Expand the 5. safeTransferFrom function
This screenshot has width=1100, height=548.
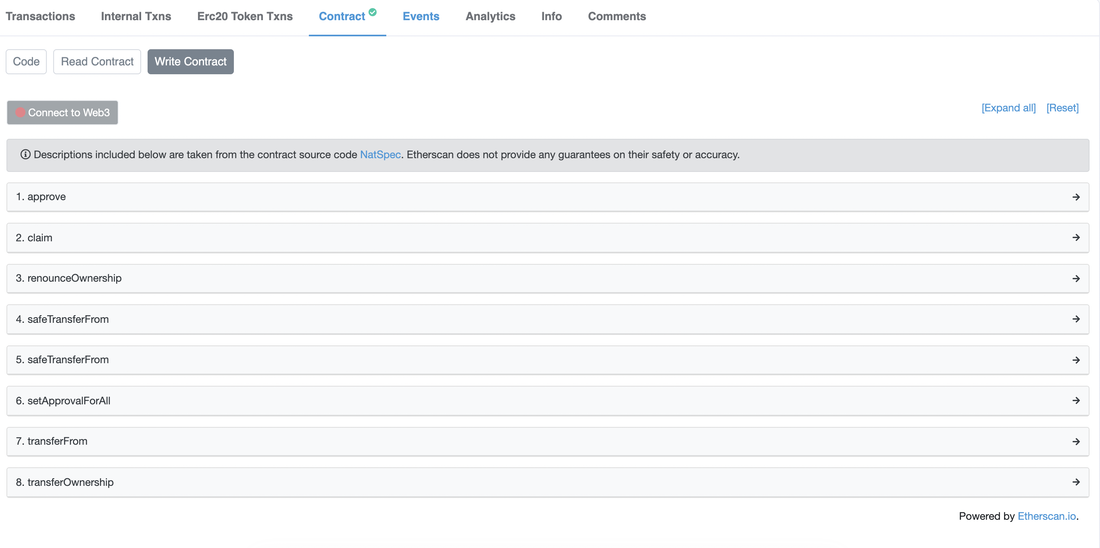pos(548,360)
